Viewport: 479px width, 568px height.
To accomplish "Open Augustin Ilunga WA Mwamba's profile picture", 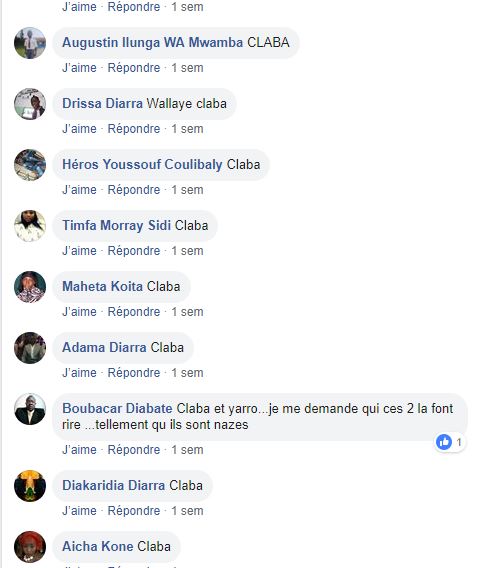I will pyautogui.click(x=30, y=43).
